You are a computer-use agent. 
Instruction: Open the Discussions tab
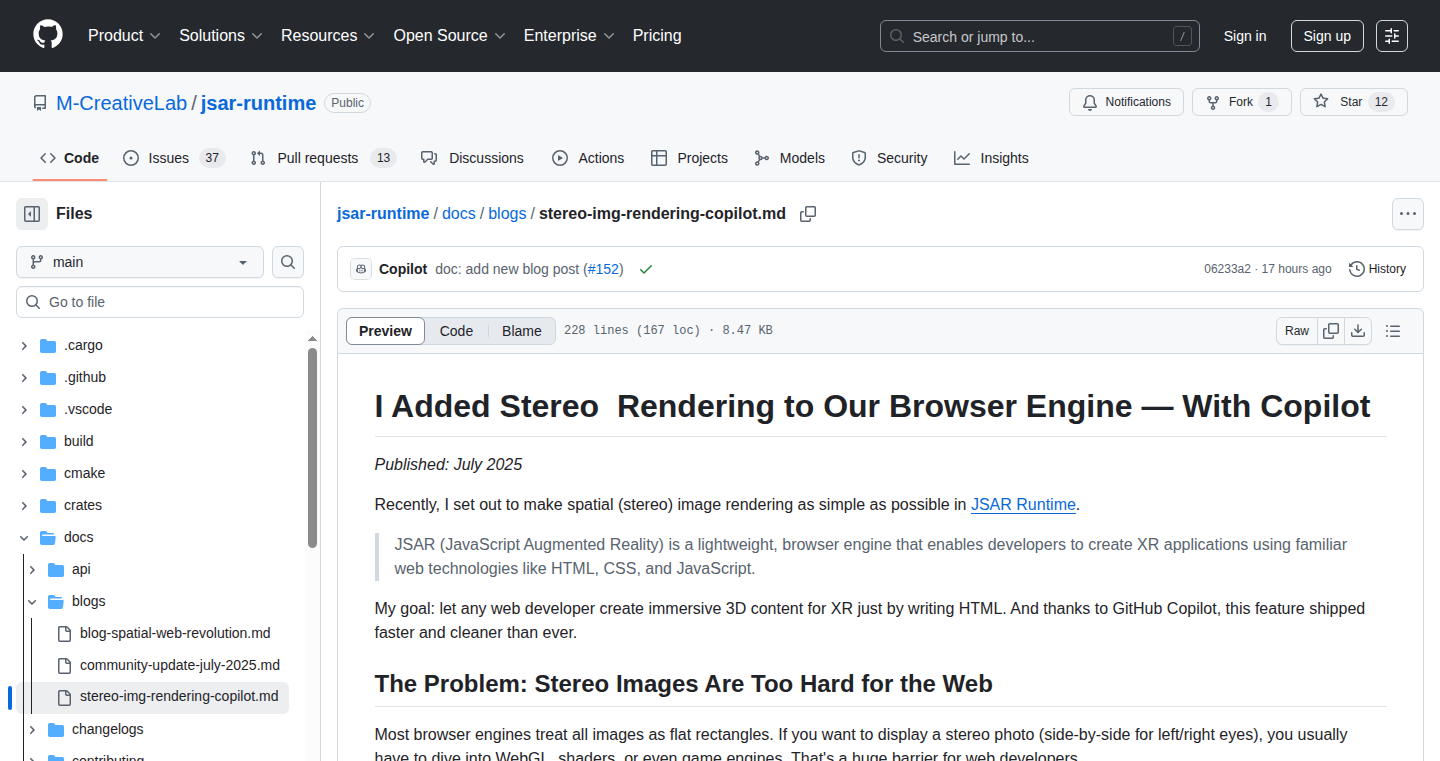click(x=472, y=158)
